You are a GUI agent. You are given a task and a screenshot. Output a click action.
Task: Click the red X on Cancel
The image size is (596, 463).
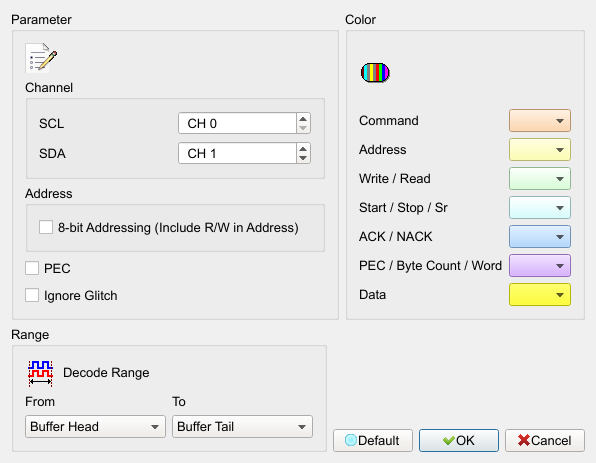click(x=524, y=440)
